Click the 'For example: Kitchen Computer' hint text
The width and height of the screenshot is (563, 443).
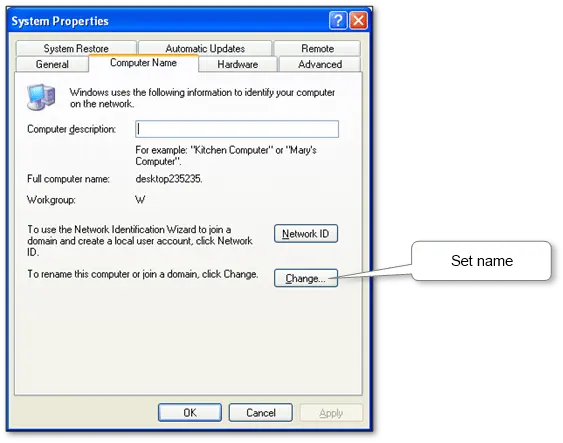tap(226, 155)
